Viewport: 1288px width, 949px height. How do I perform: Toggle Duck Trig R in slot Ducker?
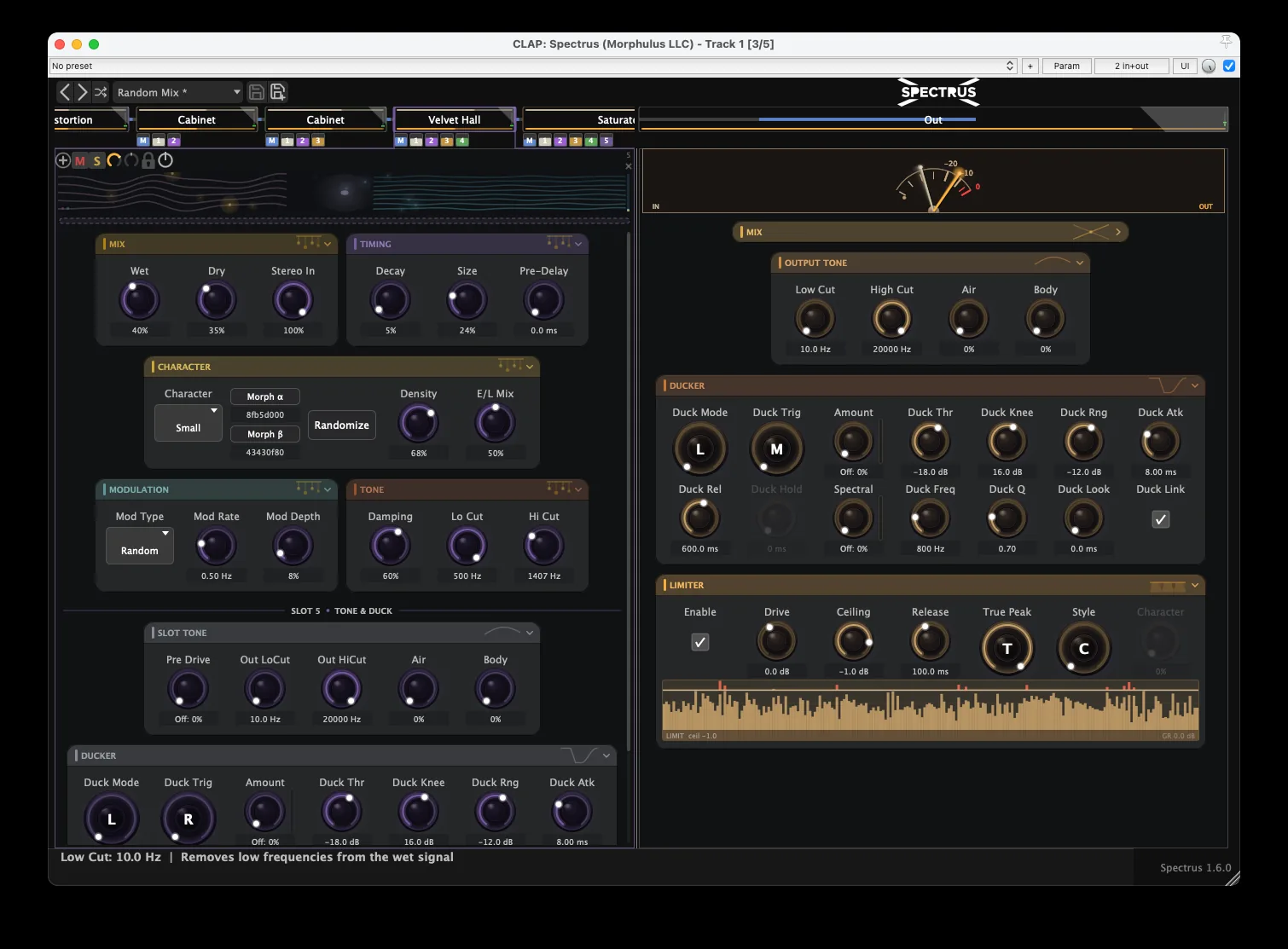(x=189, y=819)
